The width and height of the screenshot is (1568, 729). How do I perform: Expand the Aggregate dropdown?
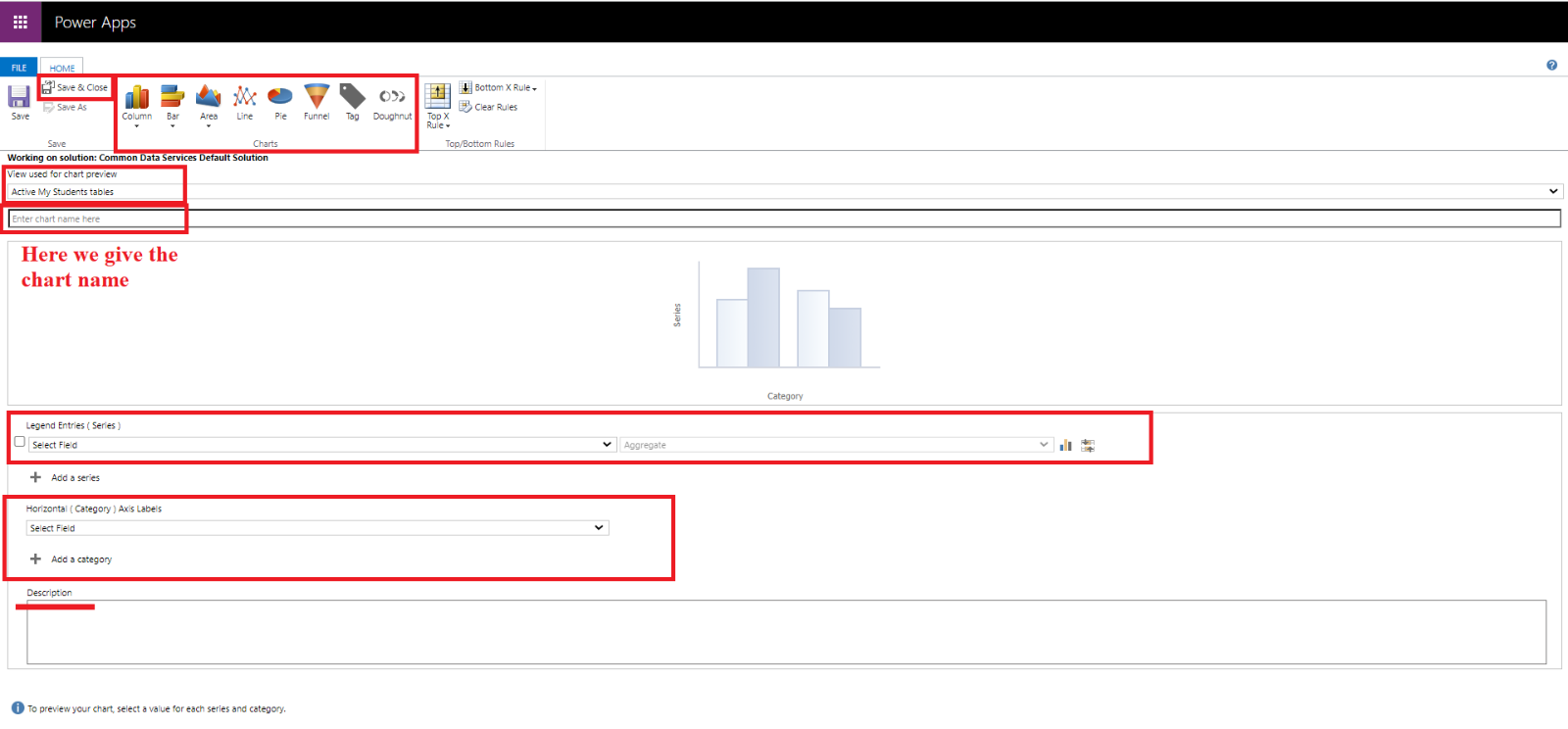point(836,445)
